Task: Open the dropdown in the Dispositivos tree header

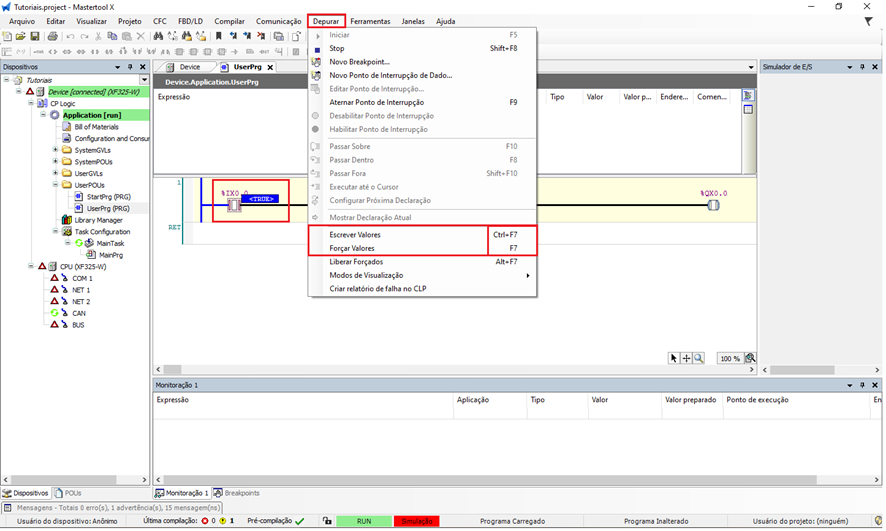Action: [144, 80]
